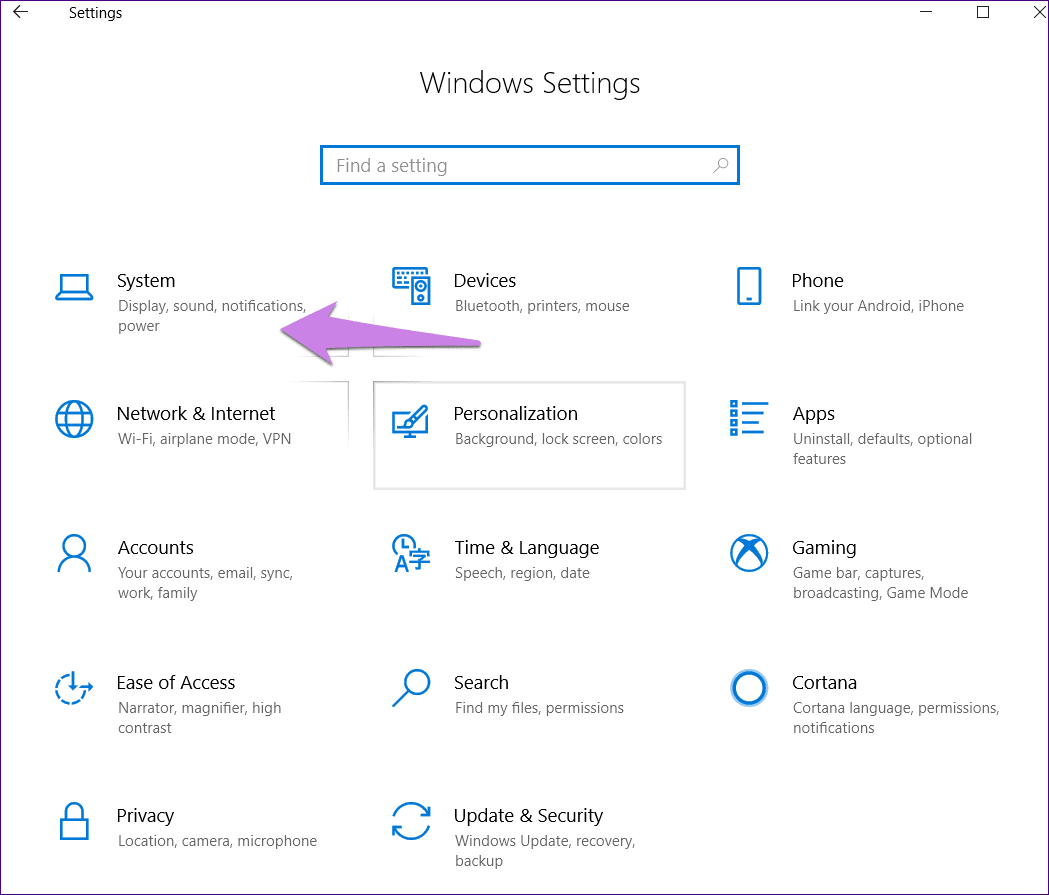Click the magnifier icon in the search box
The width and height of the screenshot is (1049, 895).
[721, 165]
